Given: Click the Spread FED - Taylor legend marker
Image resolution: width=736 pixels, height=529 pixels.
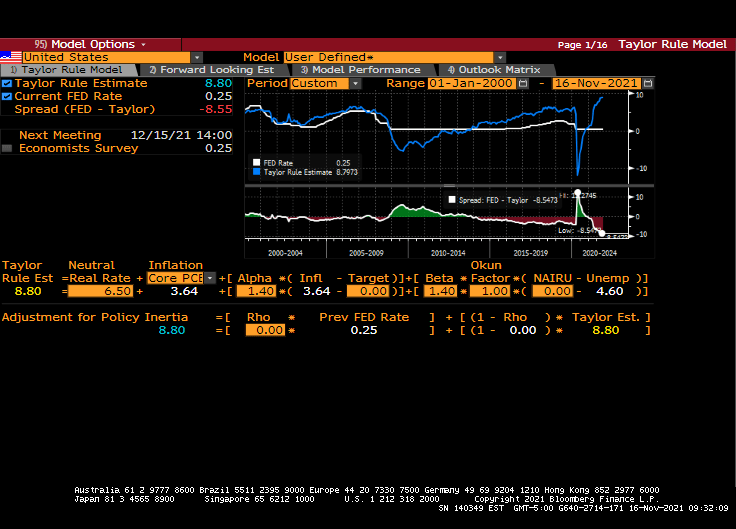Looking at the screenshot, I should pos(451,200).
